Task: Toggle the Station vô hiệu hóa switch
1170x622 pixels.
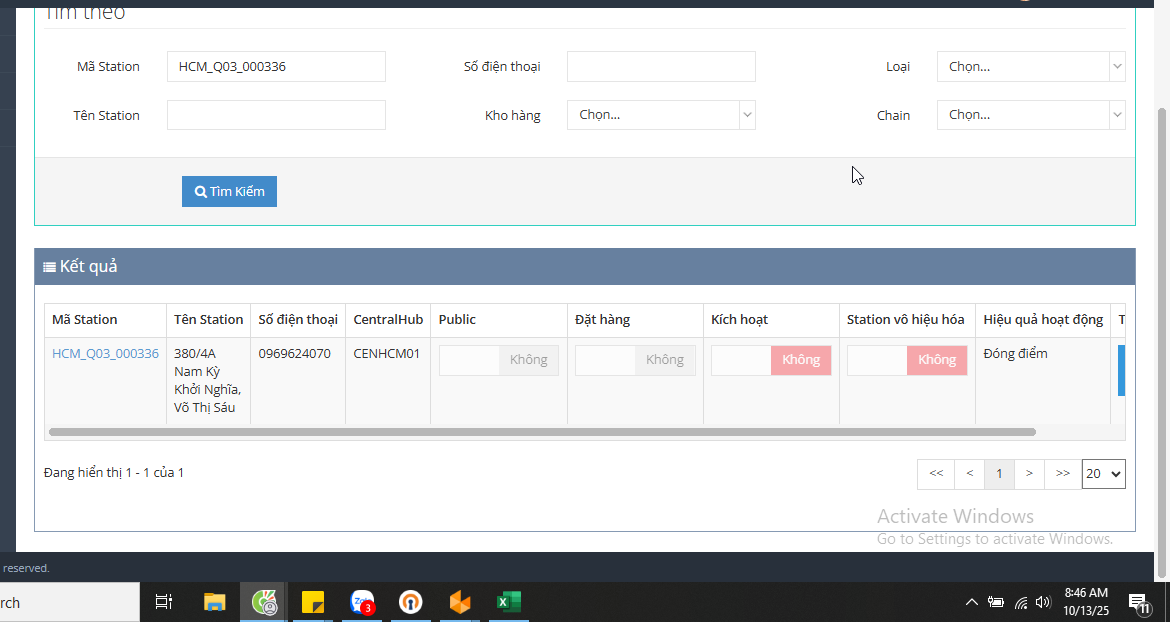Action: [907, 360]
